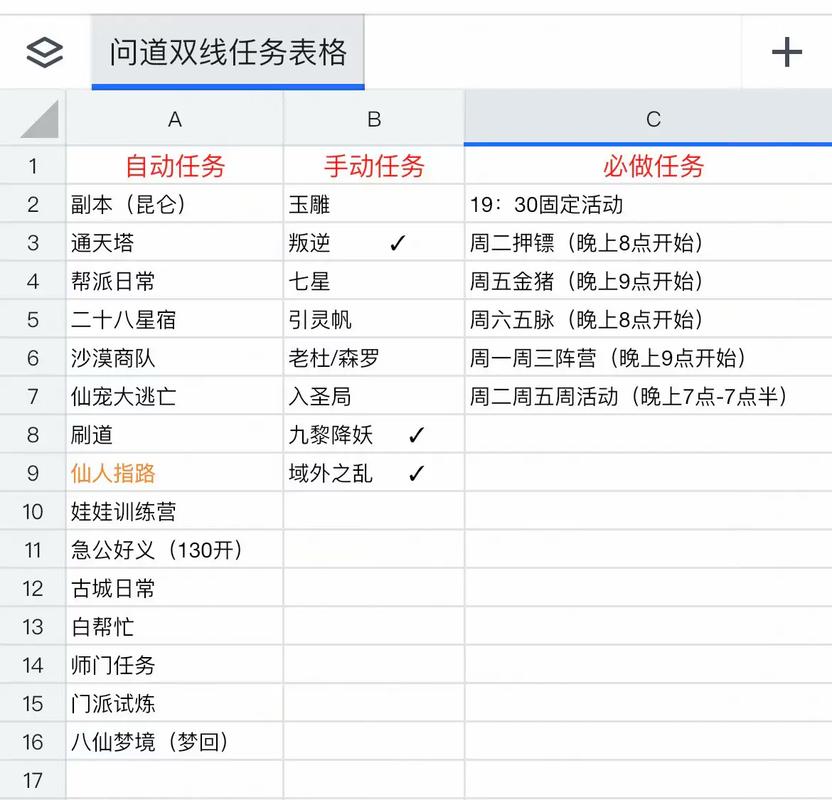Select cell 刷道
Image resolution: width=832 pixels, height=800 pixels.
tap(175, 435)
